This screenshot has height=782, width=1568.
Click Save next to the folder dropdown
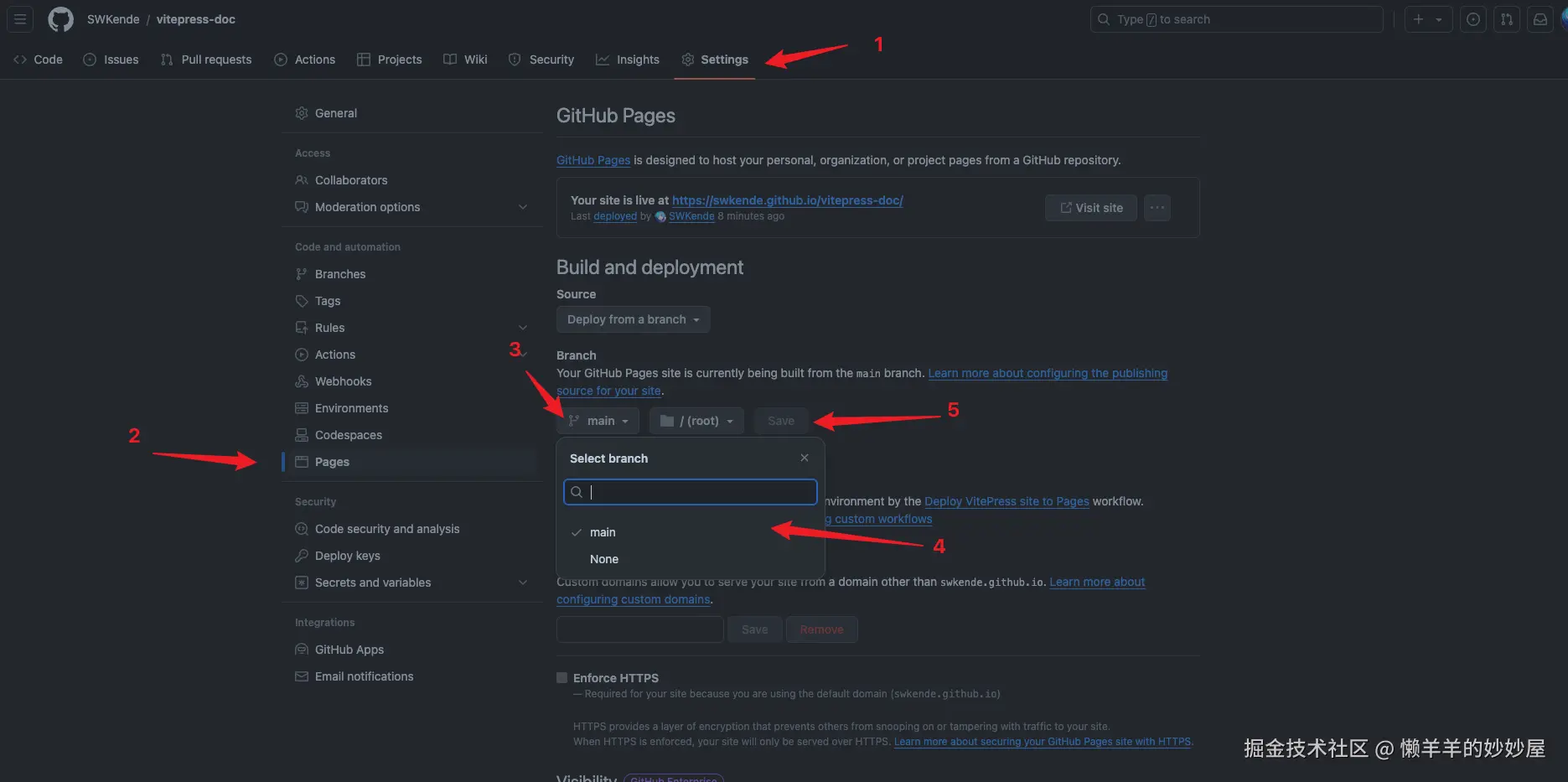pyautogui.click(x=781, y=421)
